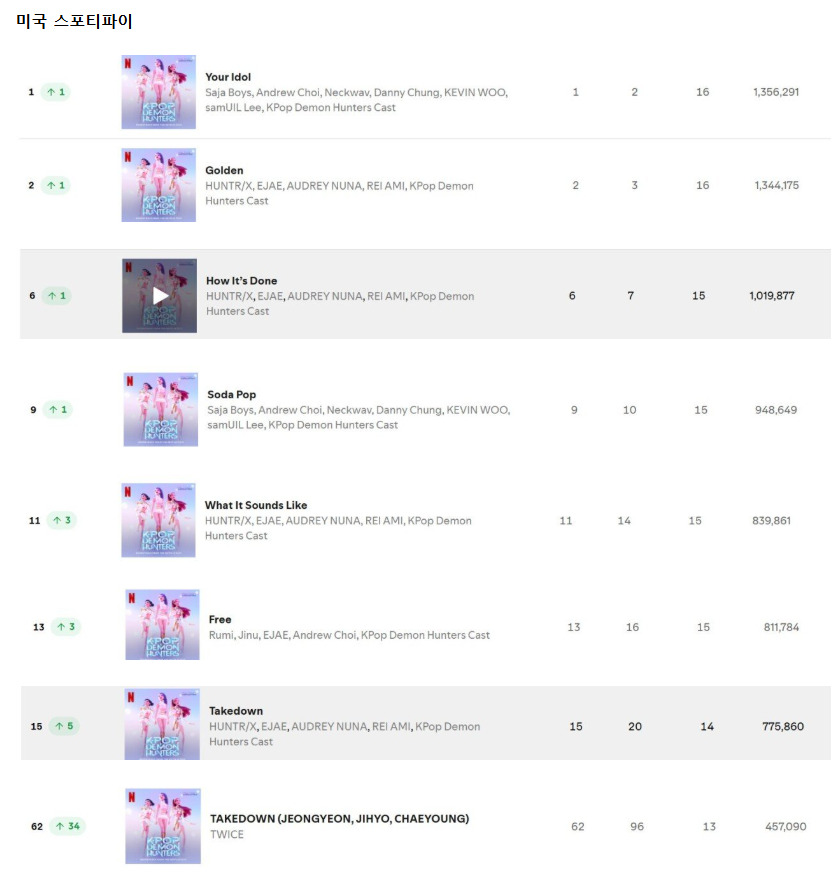
Task: Click the up 3 badge beside Free's rank 13
Action: 66,627
